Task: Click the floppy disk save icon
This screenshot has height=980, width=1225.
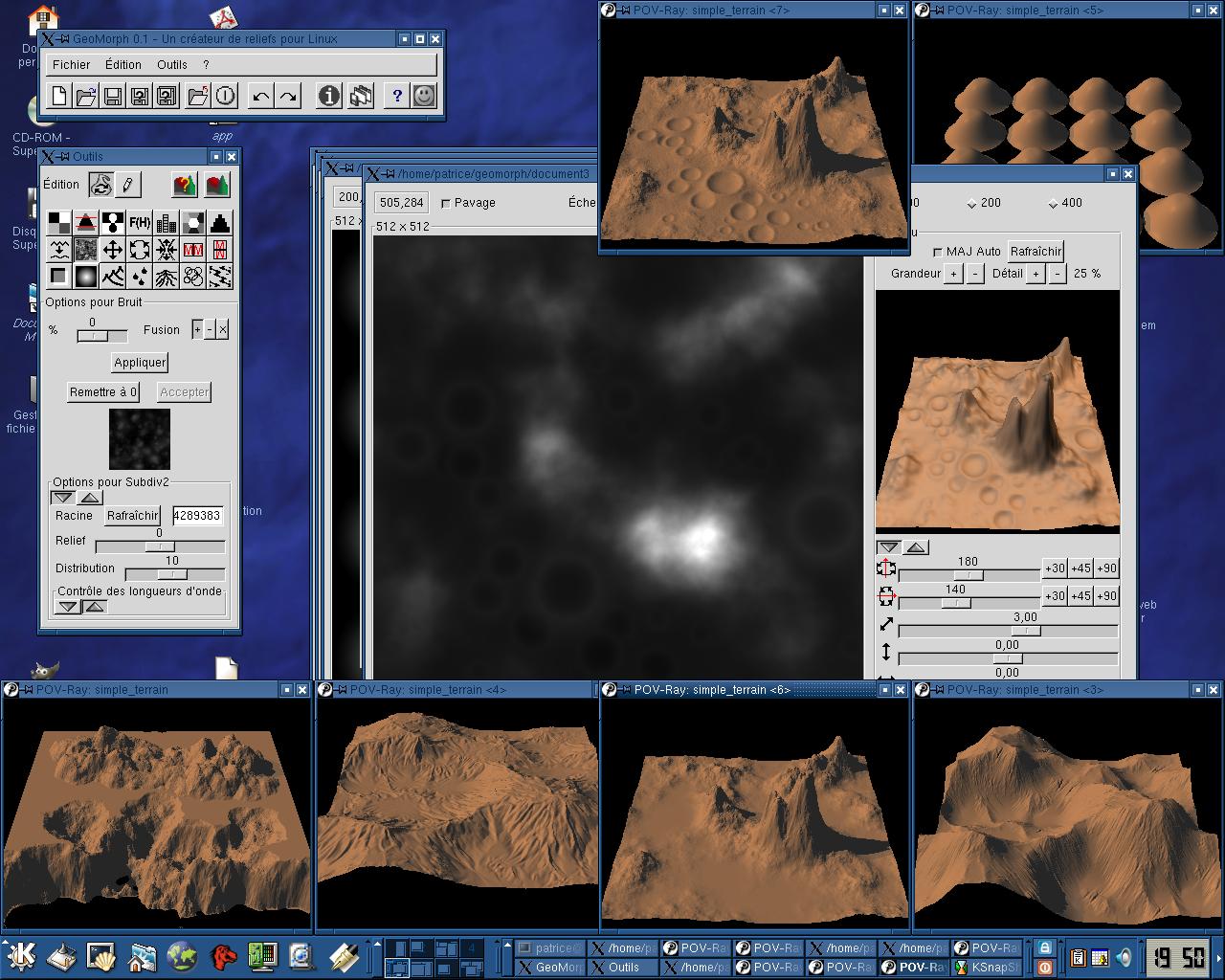Action: click(113, 96)
